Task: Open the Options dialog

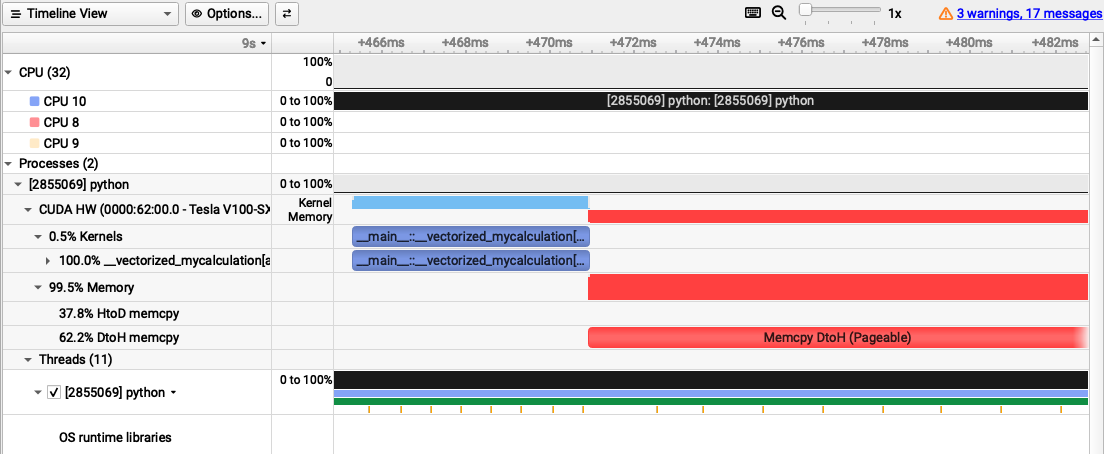Action: (x=227, y=14)
